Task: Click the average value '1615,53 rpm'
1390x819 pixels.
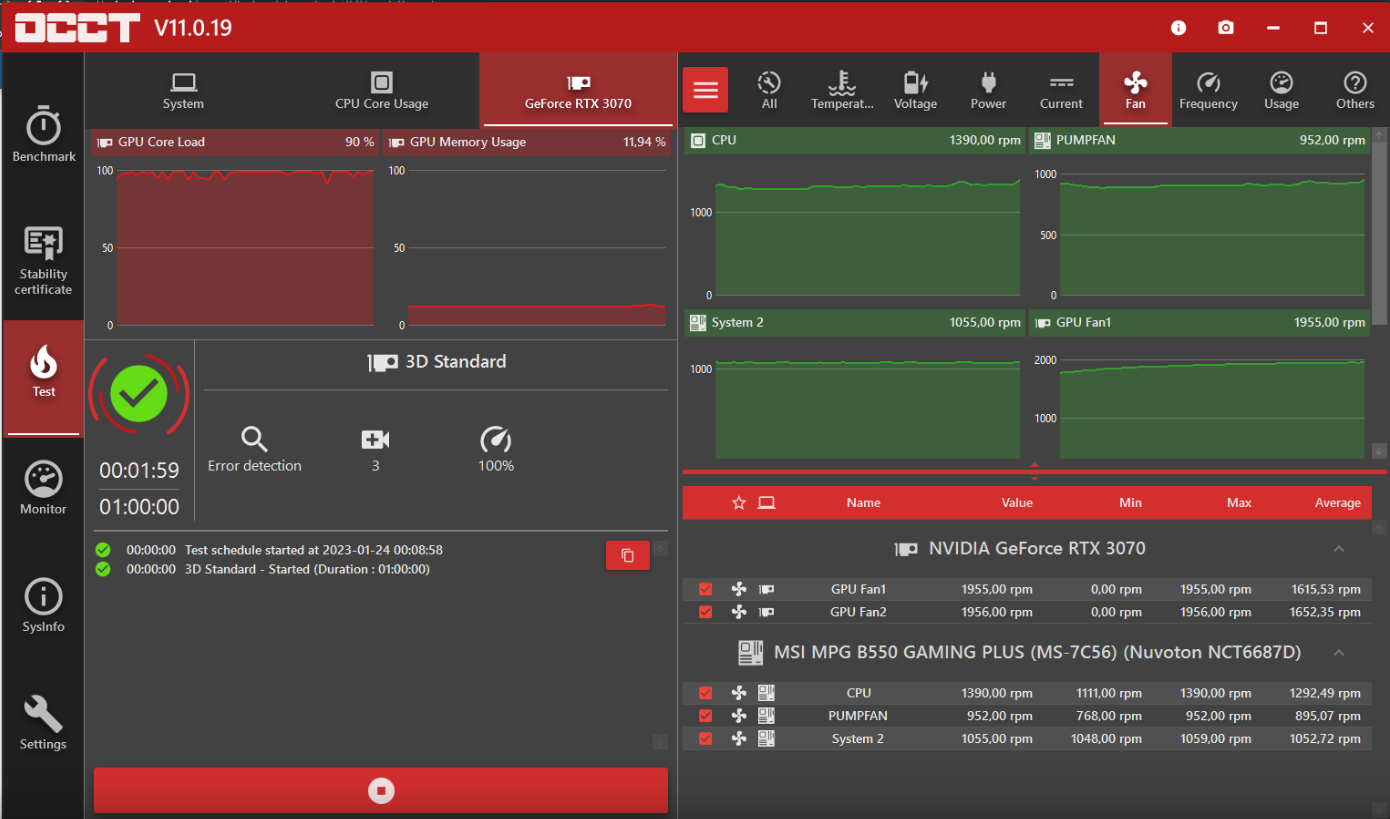Action: point(1325,589)
